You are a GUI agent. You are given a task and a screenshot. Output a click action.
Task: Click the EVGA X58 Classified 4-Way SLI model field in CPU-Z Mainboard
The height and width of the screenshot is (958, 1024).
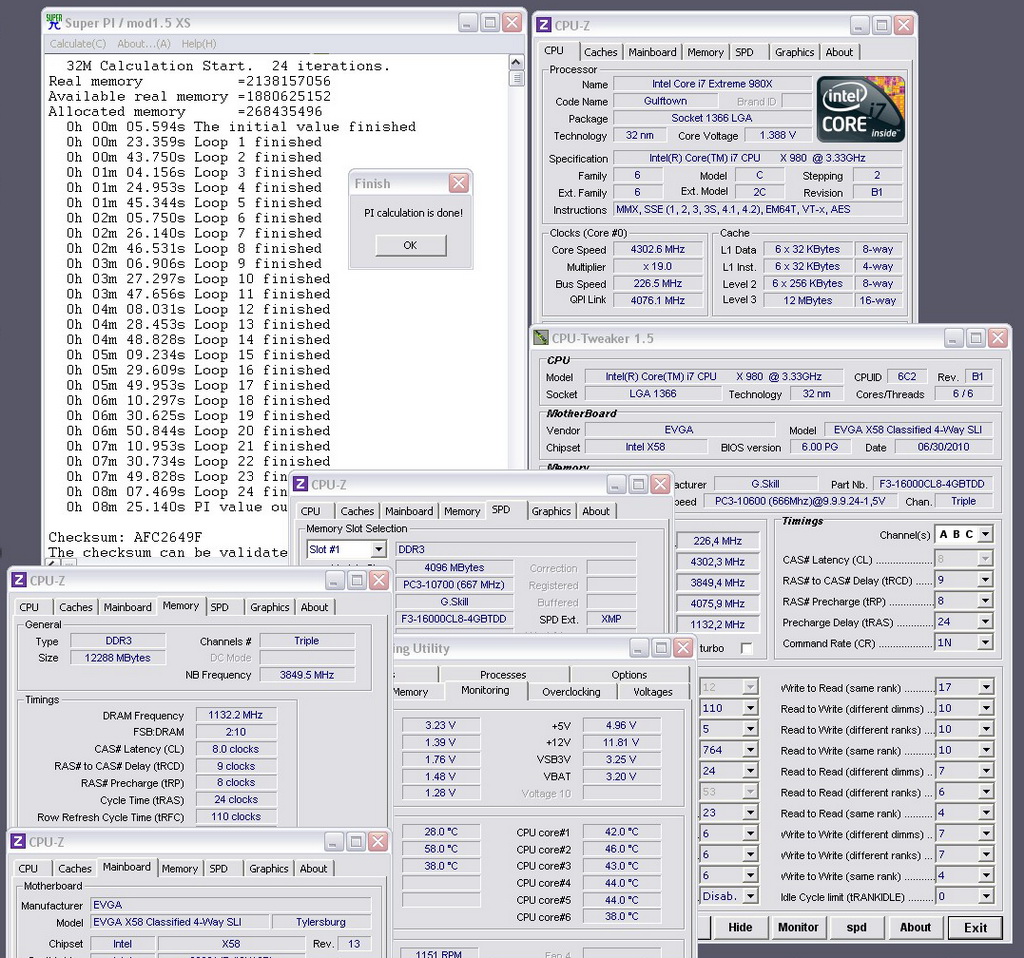click(x=180, y=922)
